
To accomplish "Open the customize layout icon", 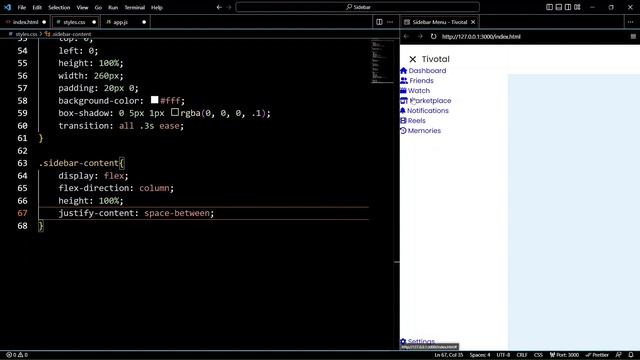I will point(577,7).
